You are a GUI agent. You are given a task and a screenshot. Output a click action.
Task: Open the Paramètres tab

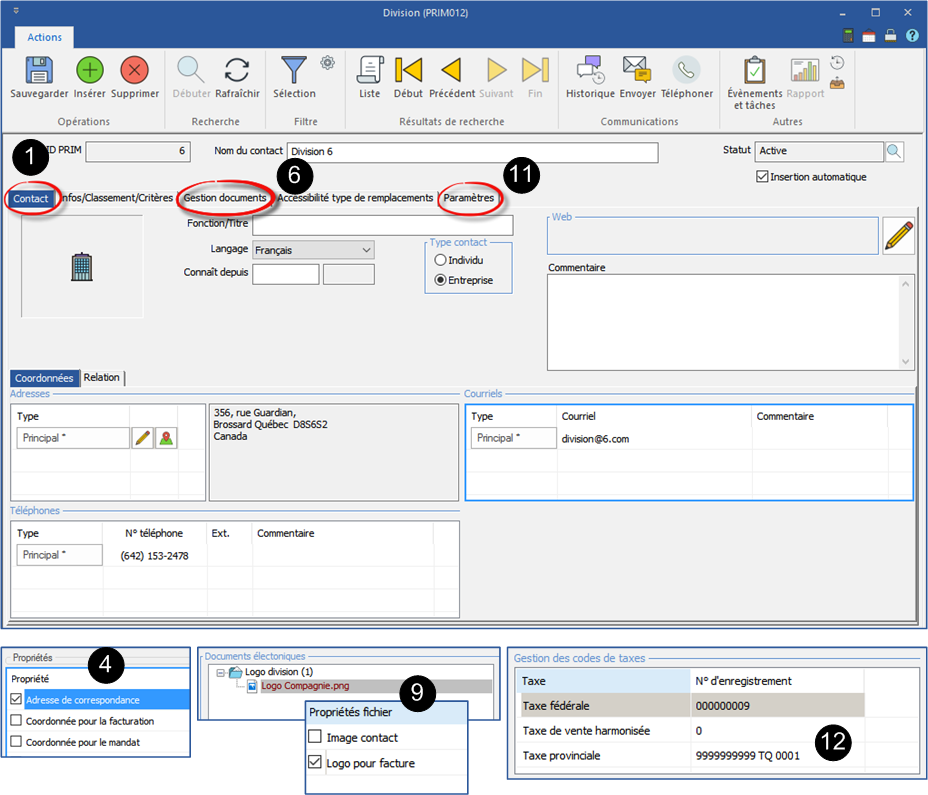tap(469, 198)
